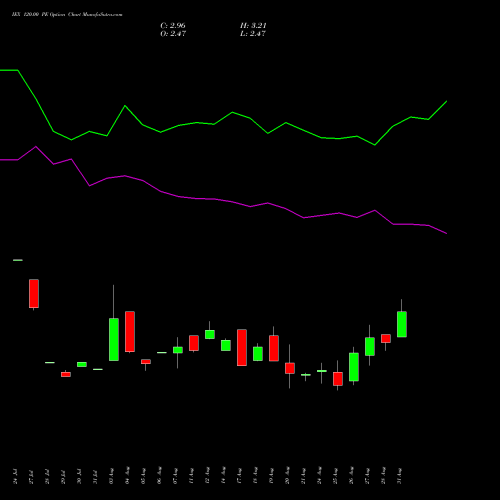
Task: Click the red candle for 20 Aug
Action: click(x=290, y=368)
